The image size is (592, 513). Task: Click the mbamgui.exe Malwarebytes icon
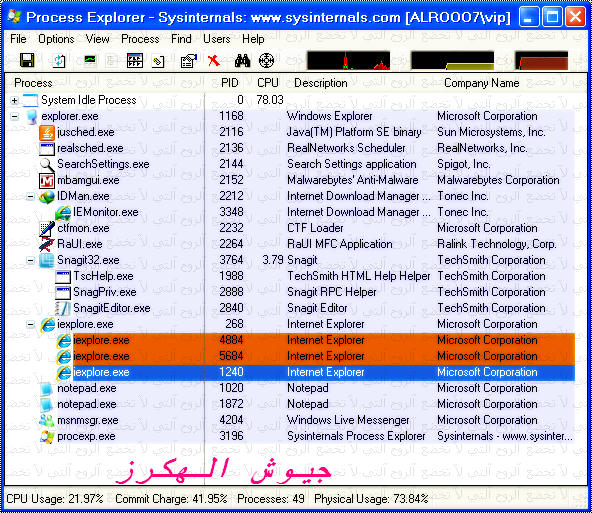click(47, 180)
